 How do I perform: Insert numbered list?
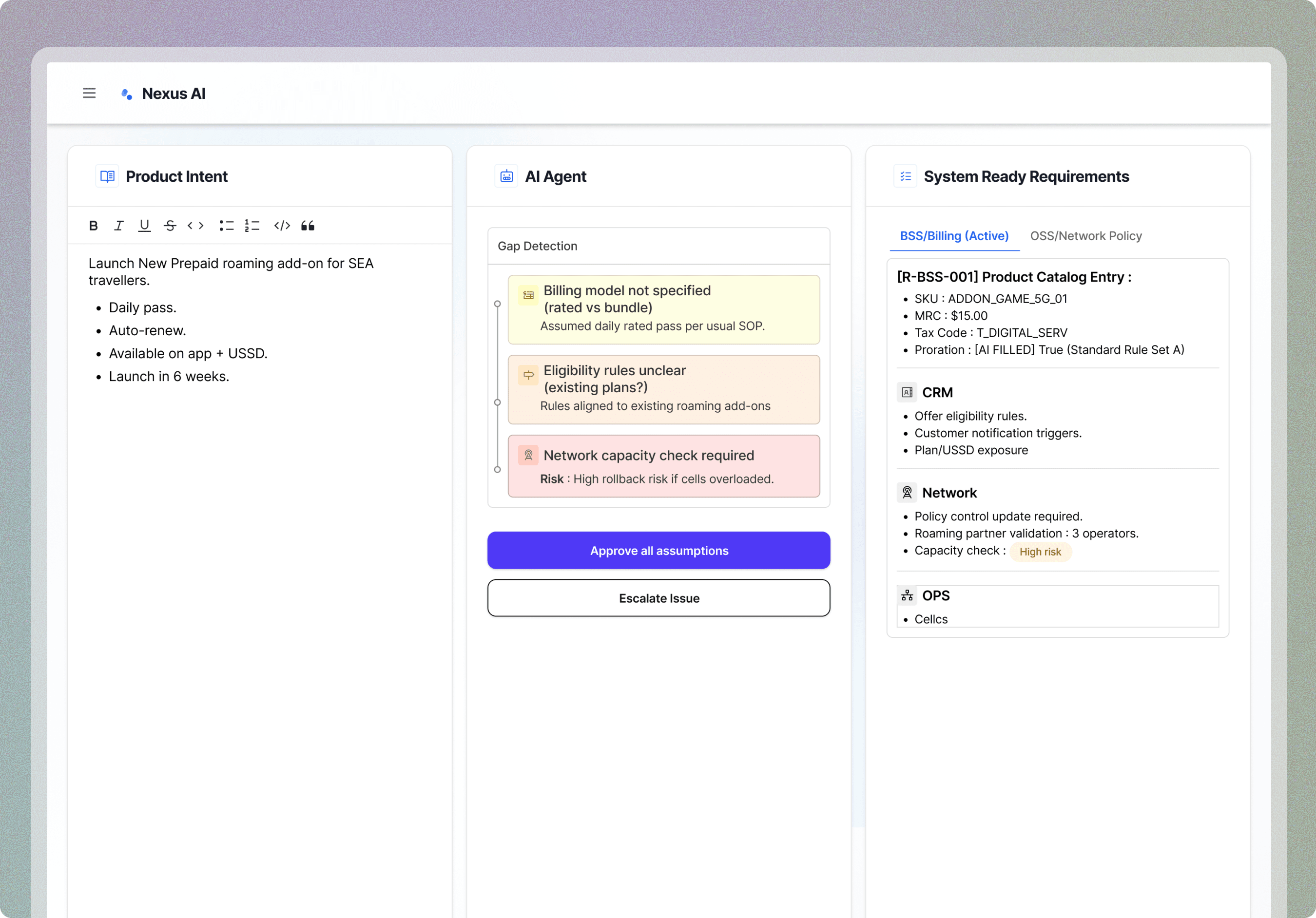[x=252, y=226]
